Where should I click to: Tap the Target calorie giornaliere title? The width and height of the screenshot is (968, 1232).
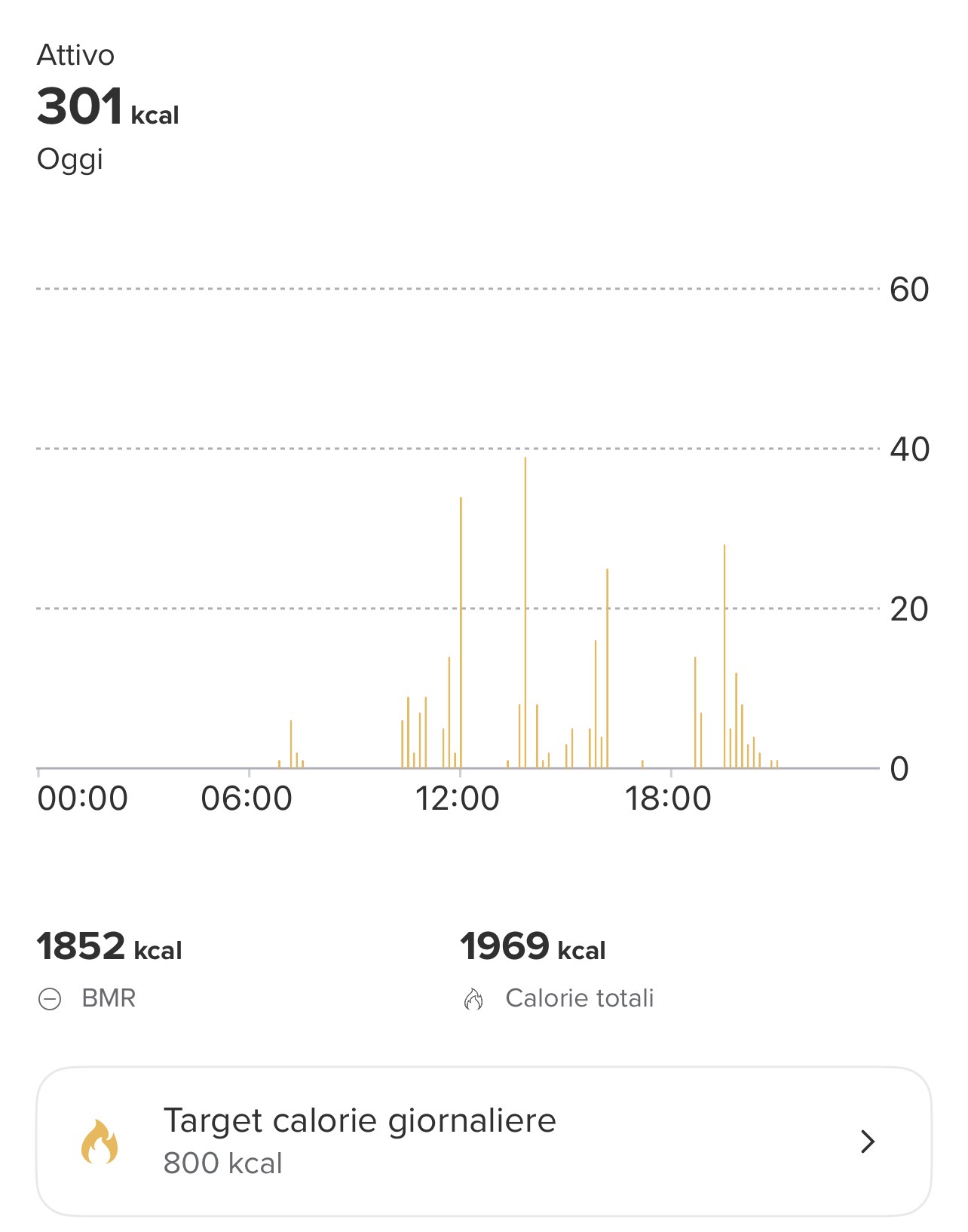click(x=360, y=1120)
